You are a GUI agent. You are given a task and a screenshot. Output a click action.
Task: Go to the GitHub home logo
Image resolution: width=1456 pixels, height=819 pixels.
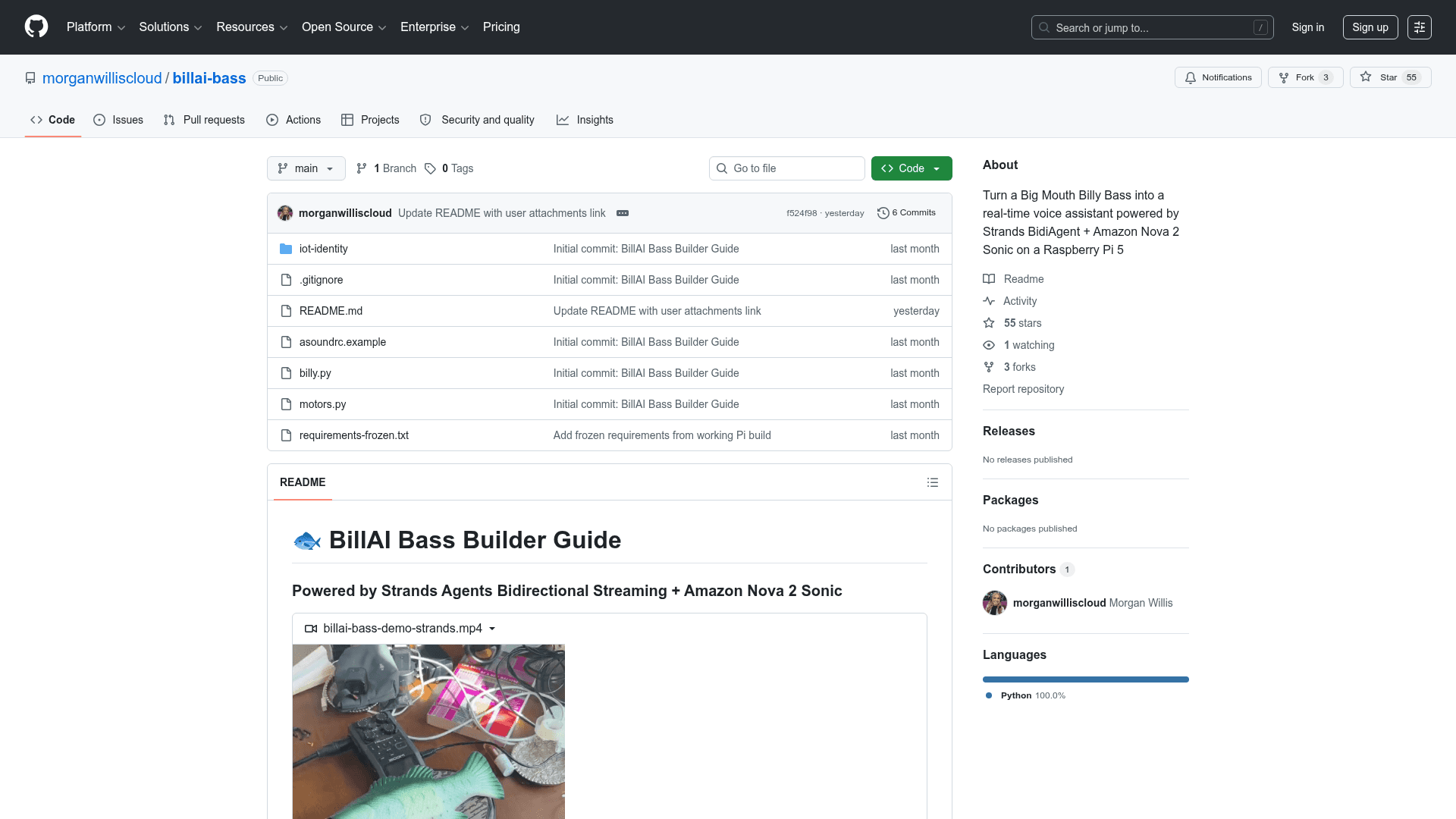click(36, 27)
